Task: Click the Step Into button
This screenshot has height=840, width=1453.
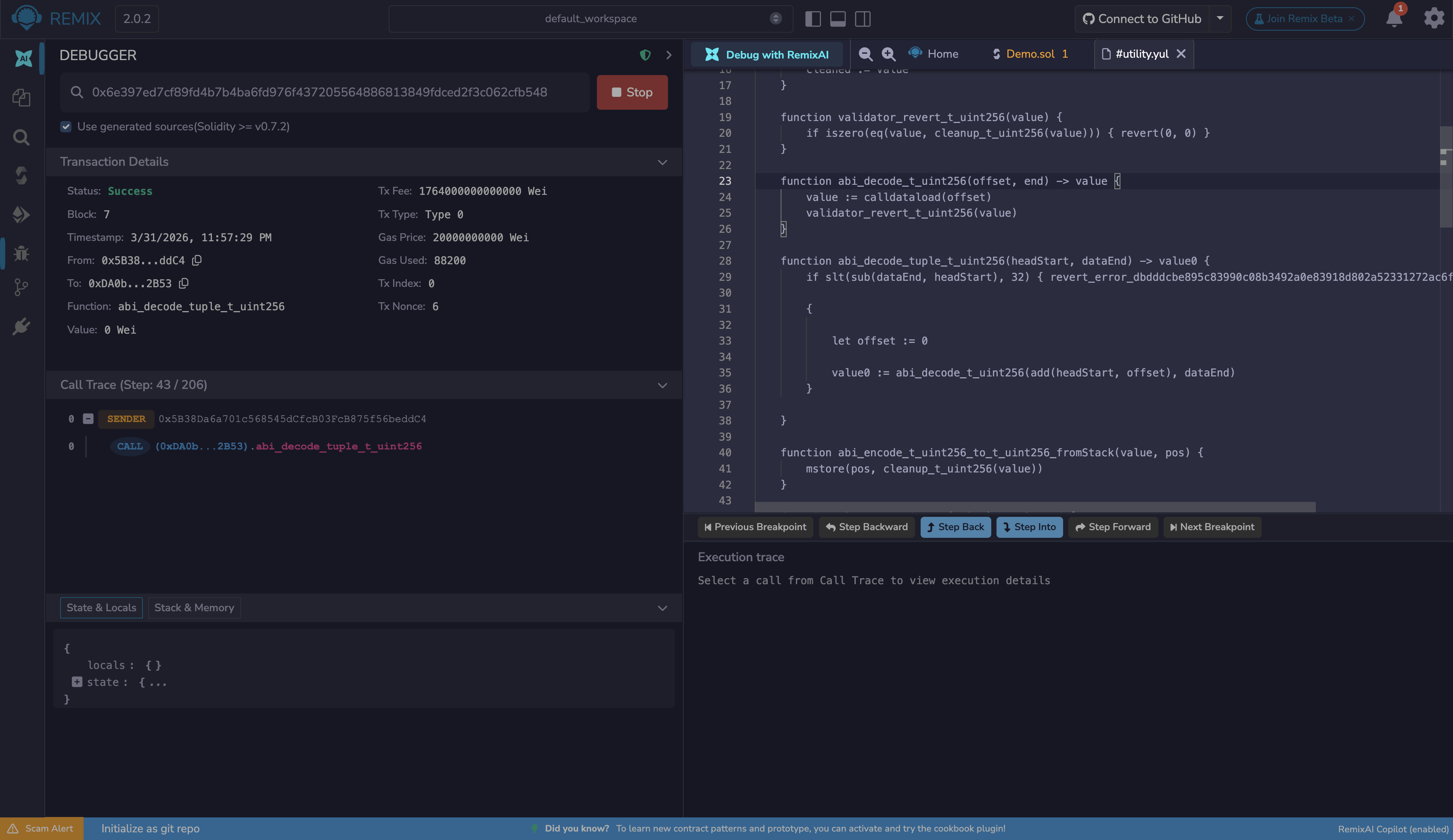Action: tap(1029, 527)
